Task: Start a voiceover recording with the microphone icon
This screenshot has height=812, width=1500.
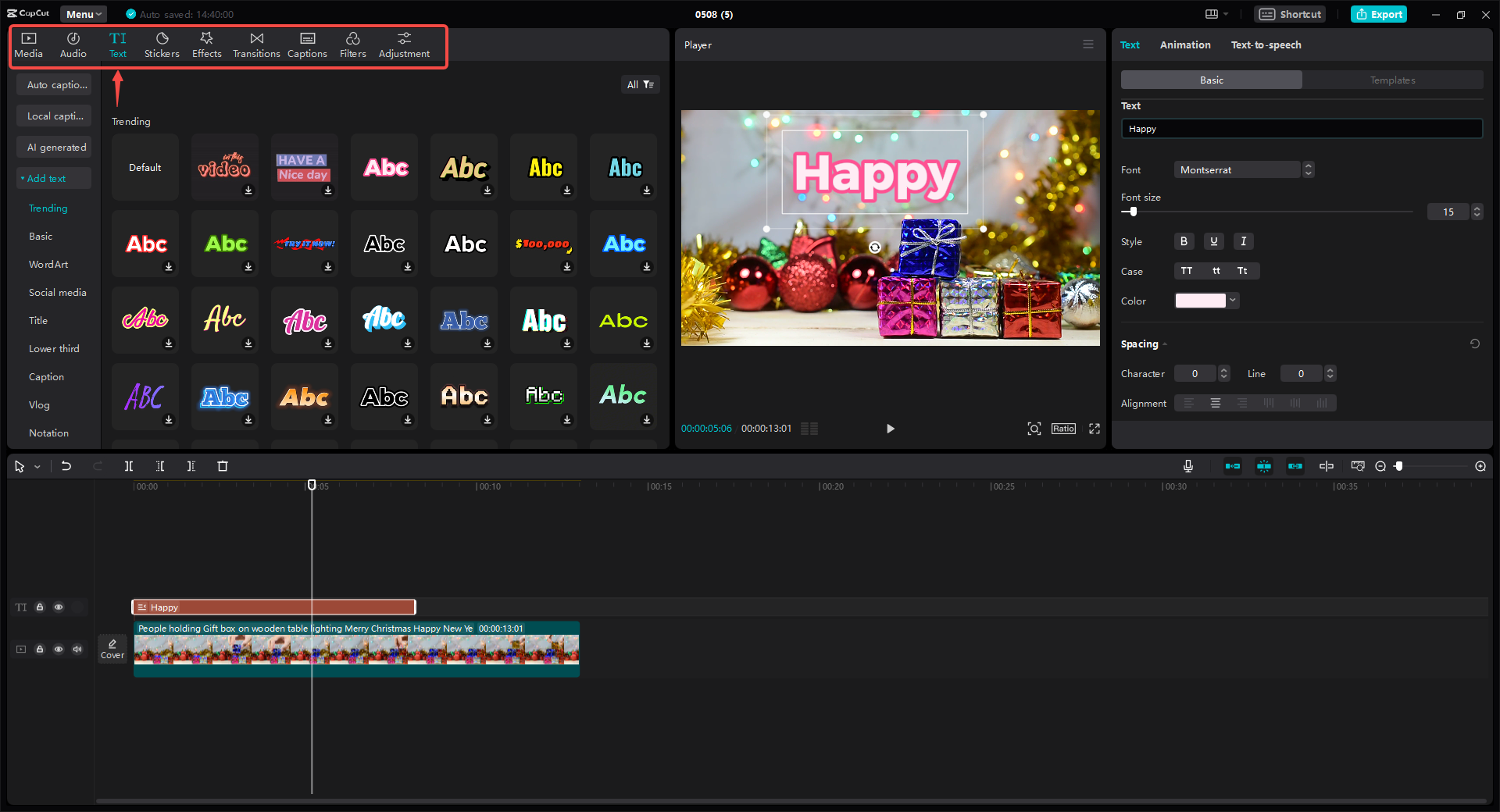Action: (x=1187, y=466)
